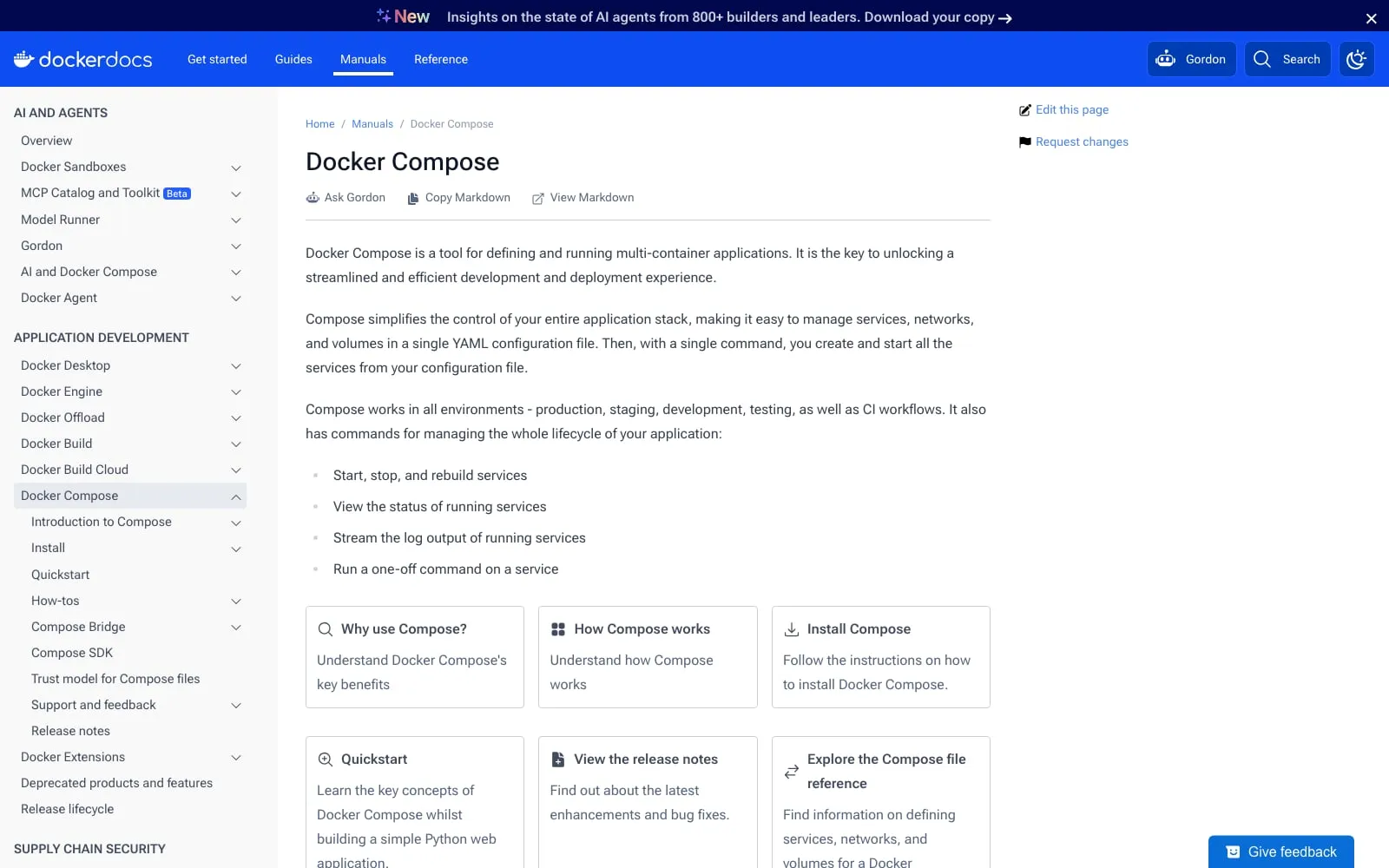Screen dimensions: 1389x868
Task: Open the Guides tab
Action: [293, 59]
